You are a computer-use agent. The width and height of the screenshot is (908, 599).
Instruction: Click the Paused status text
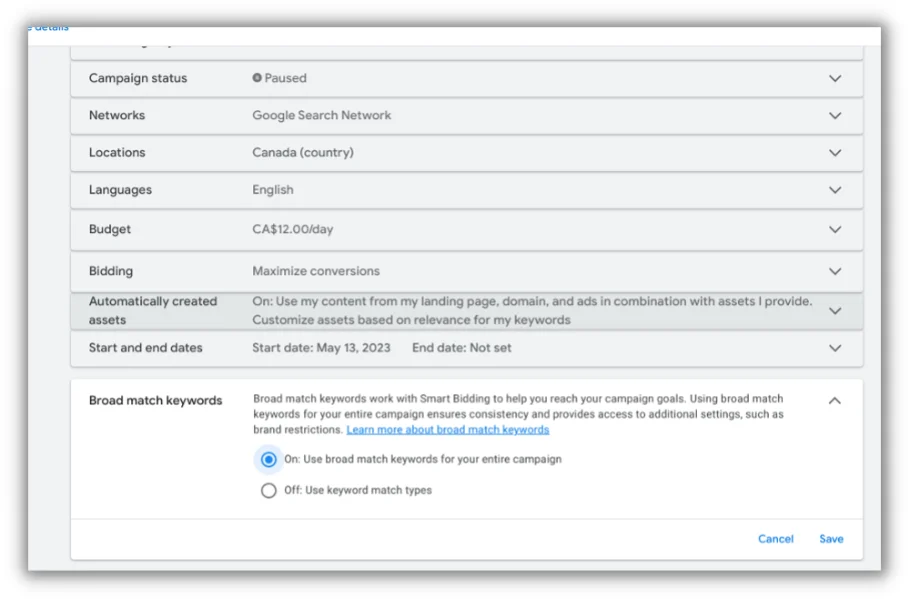point(285,78)
